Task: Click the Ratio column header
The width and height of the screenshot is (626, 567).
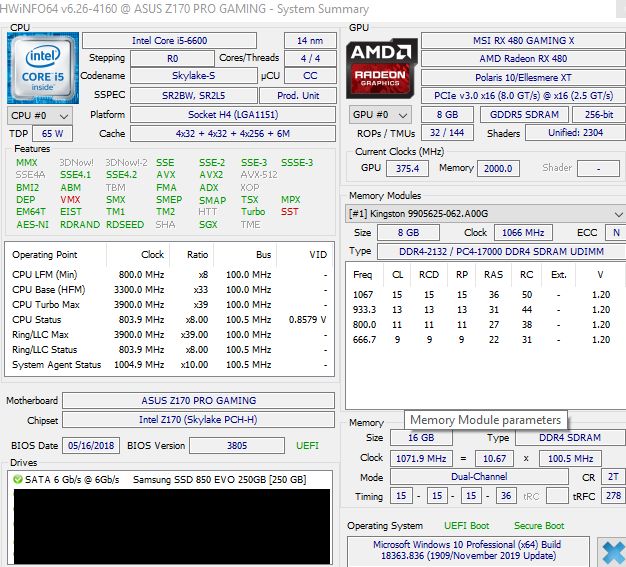Action: [192, 255]
